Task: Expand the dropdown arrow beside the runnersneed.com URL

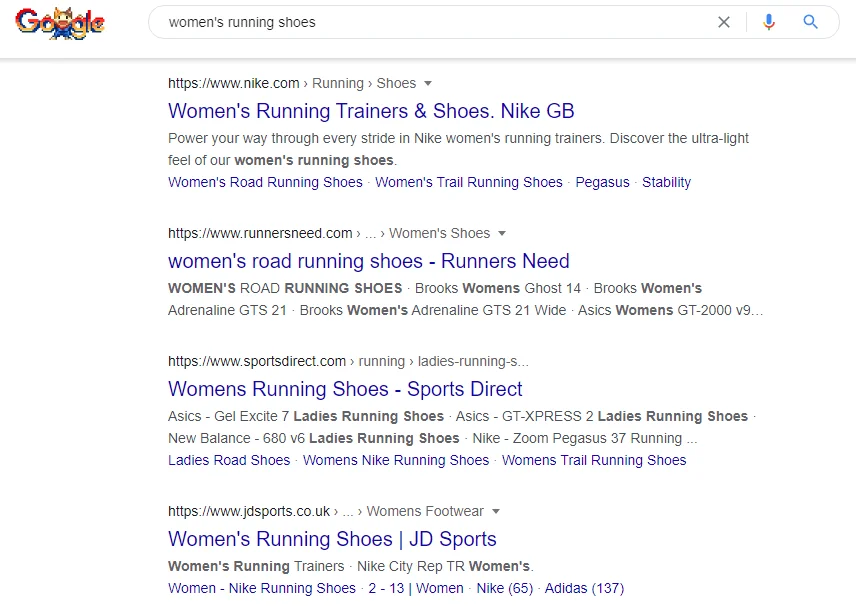Action: pos(502,234)
